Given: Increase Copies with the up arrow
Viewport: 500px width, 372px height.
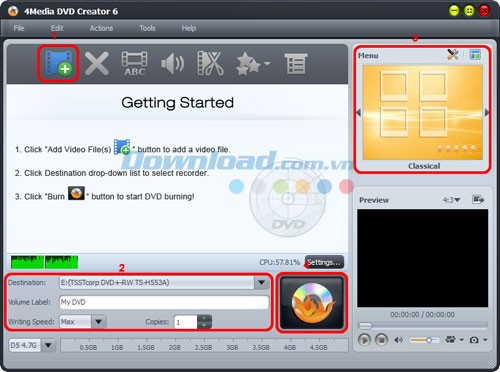Looking at the screenshot, I should pos(204,318).
